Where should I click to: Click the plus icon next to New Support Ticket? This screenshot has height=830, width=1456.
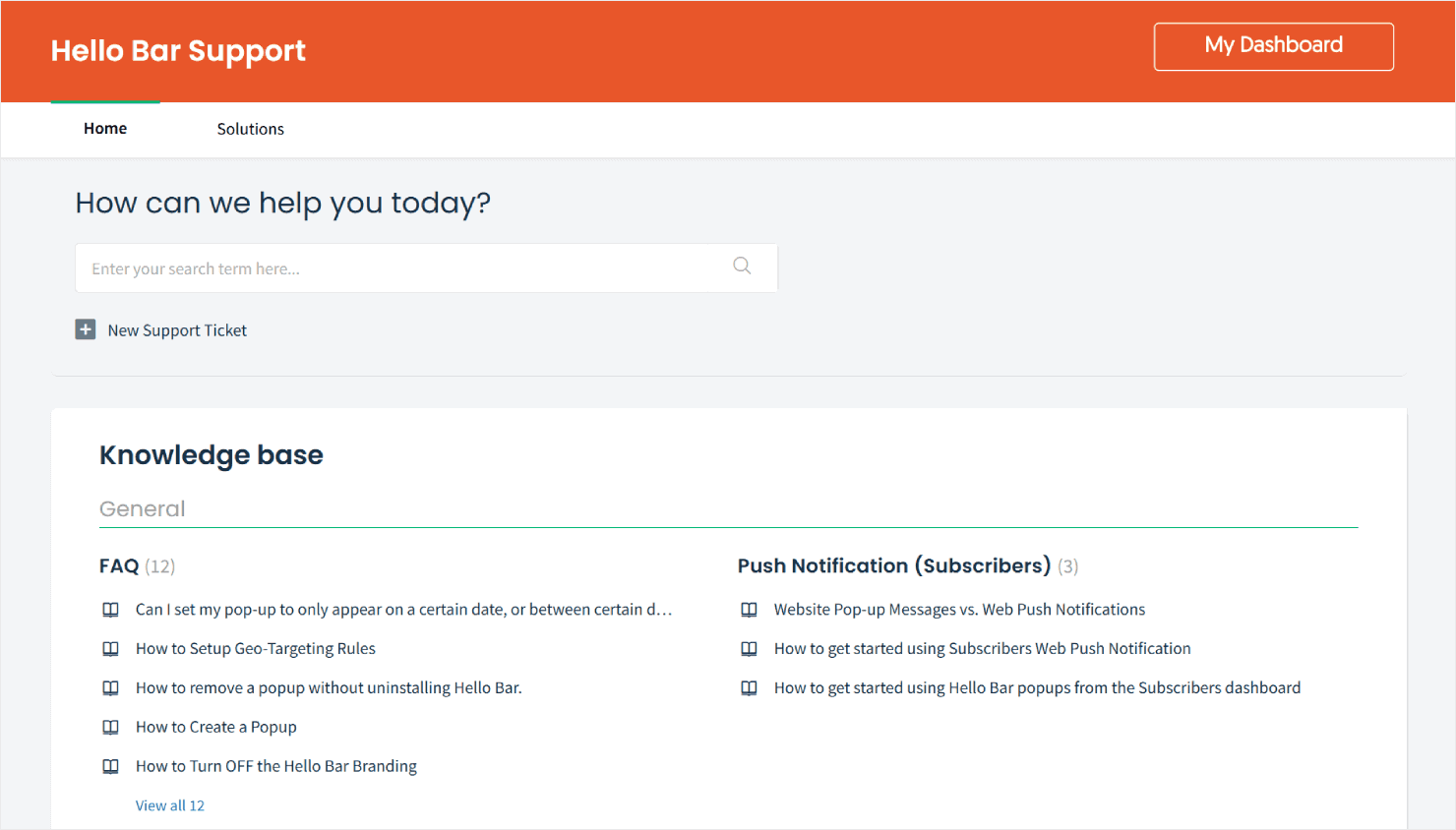(x=85, y=329)
